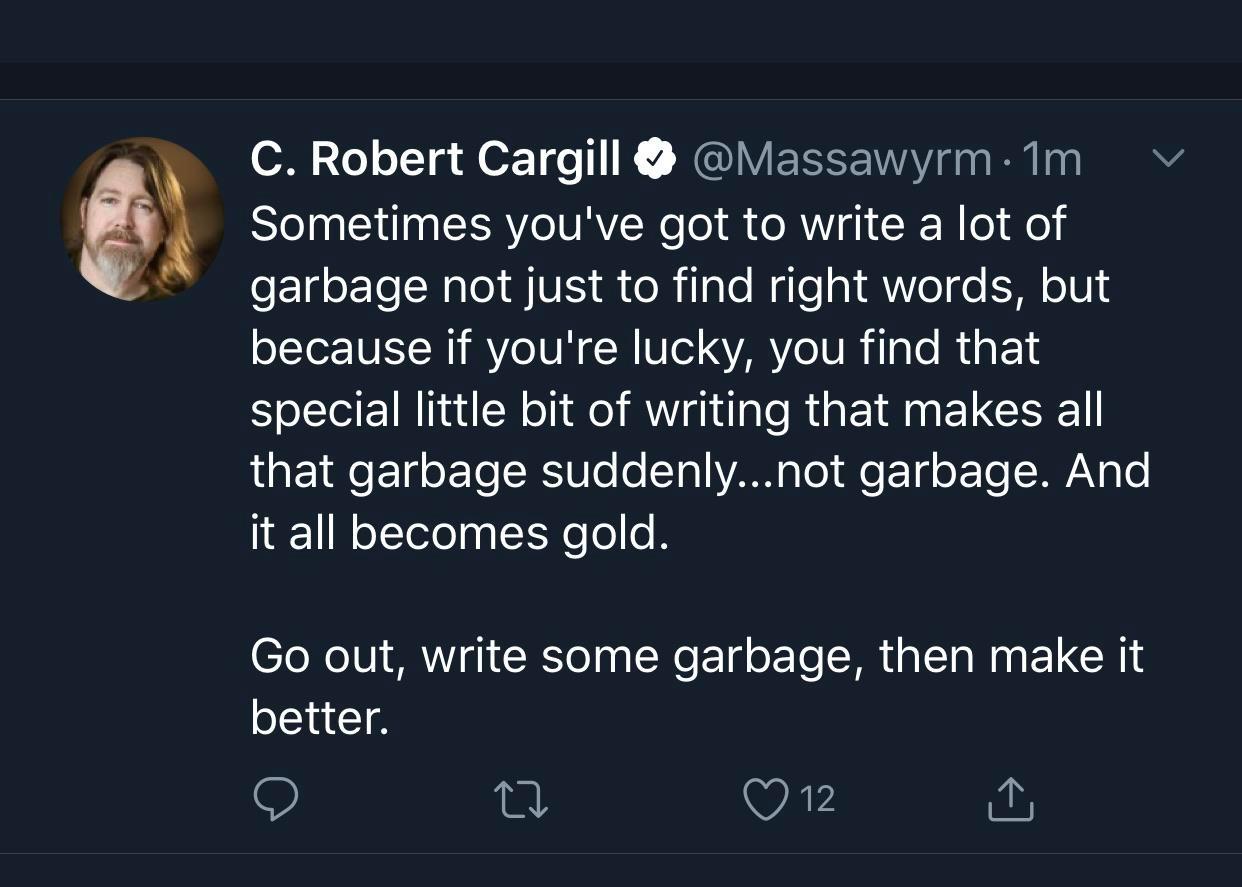The height and width of the screenshot is (887, 1242).
Task: Select the 1m timestamp to open tweet detail
Action: [x=1050, y=157]
